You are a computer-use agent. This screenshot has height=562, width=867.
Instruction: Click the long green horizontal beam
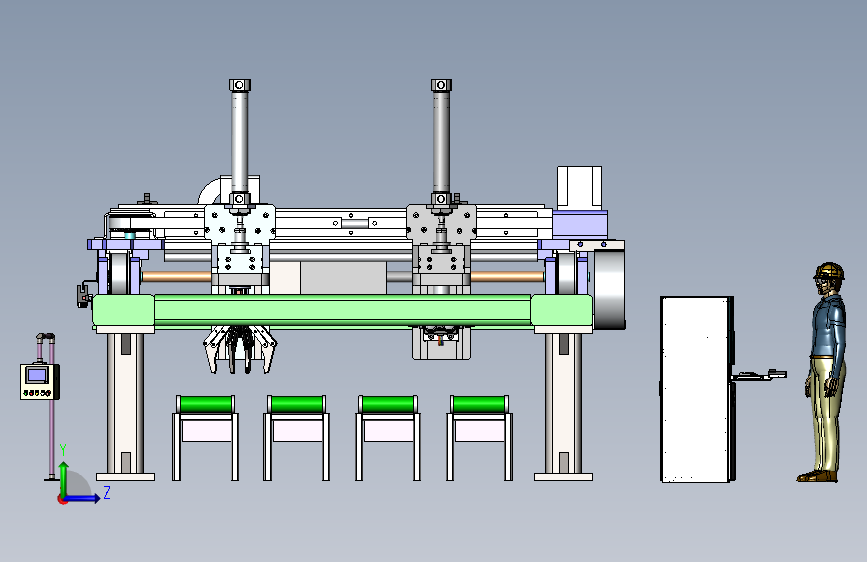coord(342,311)
